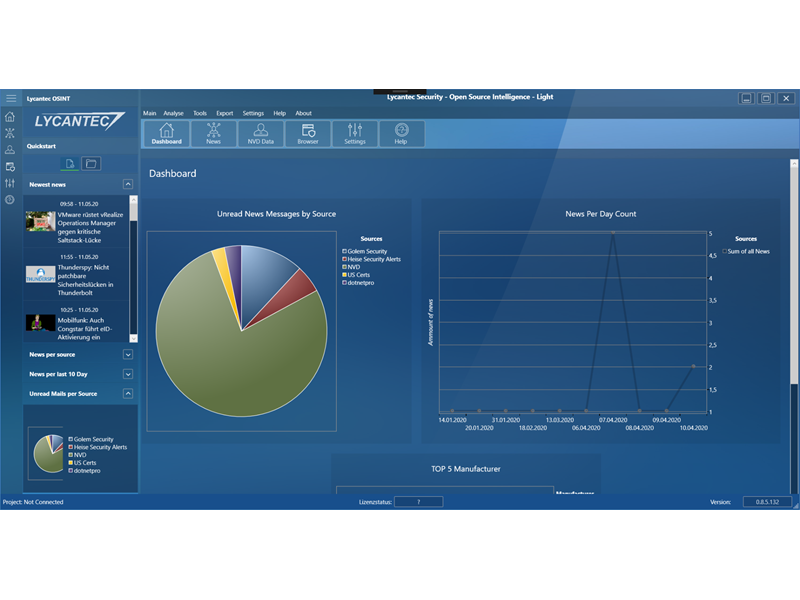Click the browser window icon in the left strip
The width and height of the screenshot is (800, 600).
click(10, 166)
